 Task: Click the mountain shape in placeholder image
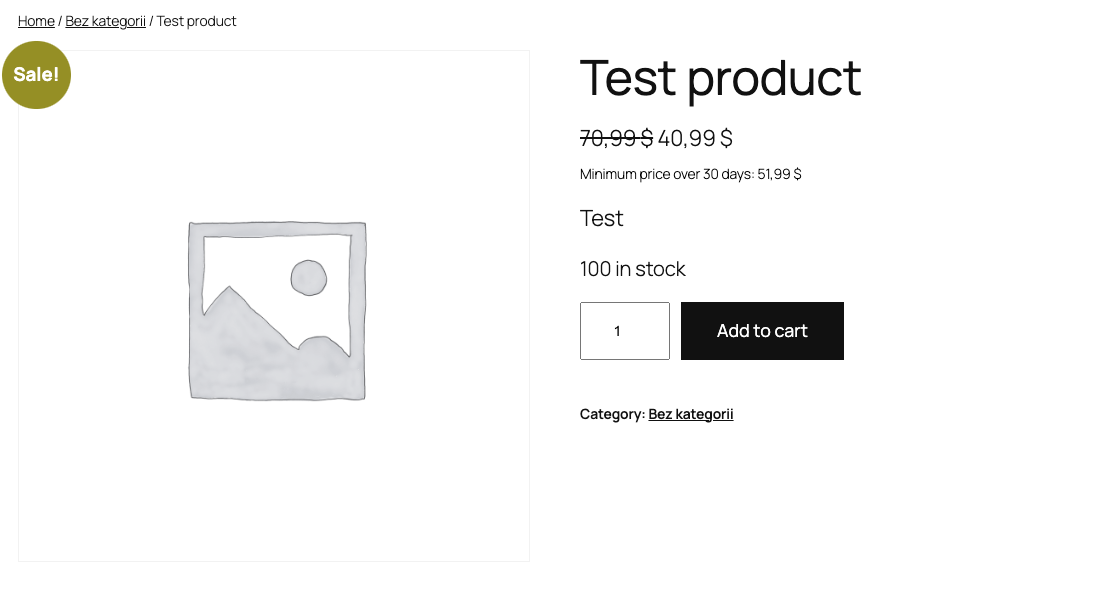tap(269, 340)
